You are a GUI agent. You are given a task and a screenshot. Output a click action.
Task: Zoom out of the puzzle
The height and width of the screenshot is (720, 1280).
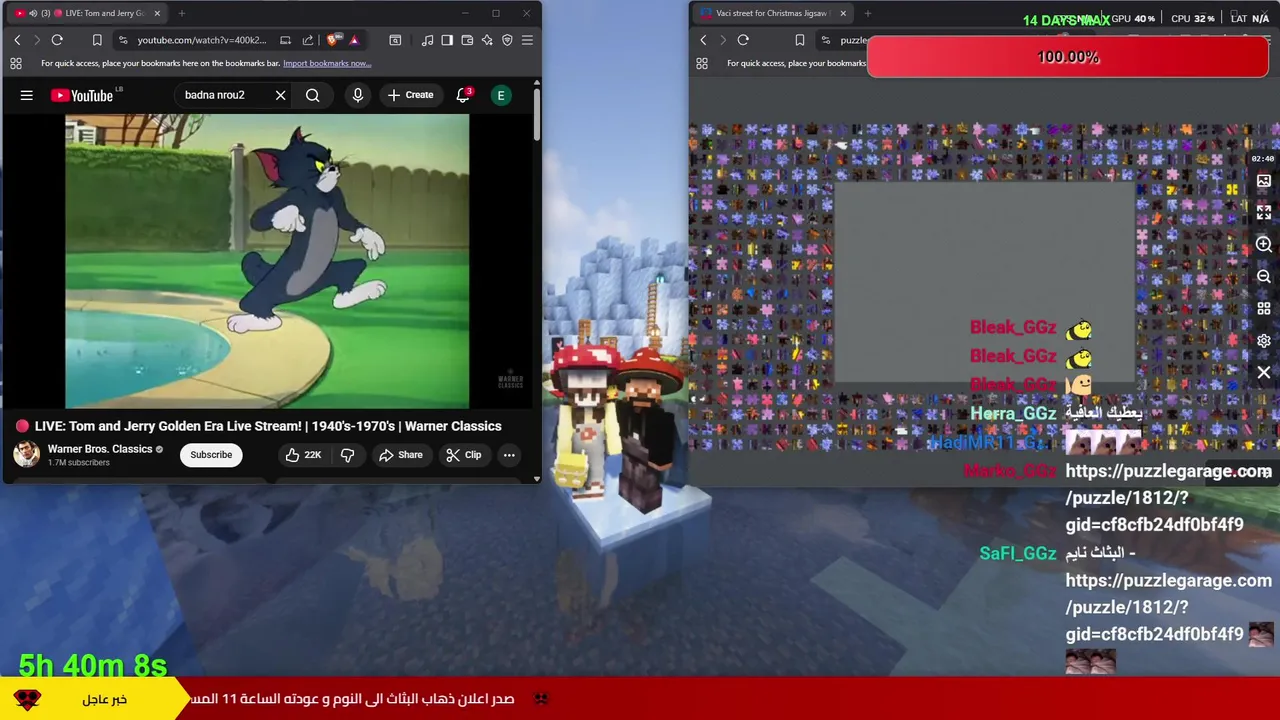[1264, 276]
